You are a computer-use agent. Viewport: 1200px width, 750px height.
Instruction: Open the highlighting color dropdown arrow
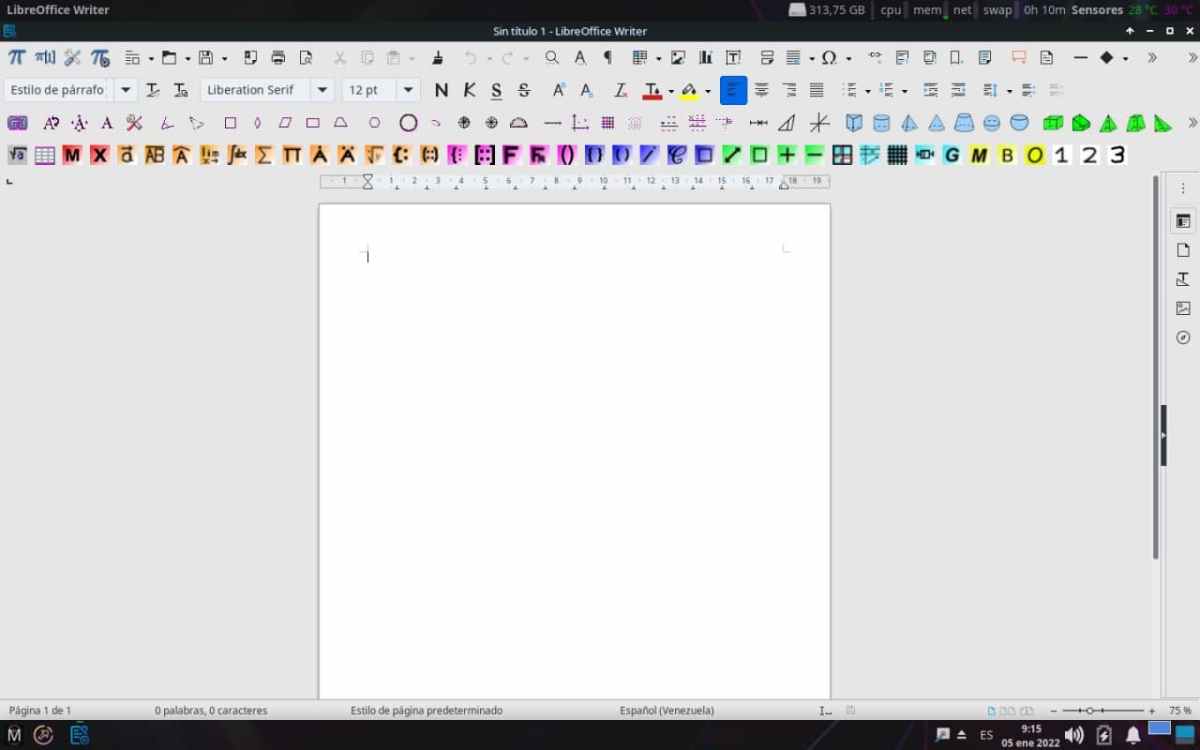[707, 91]
